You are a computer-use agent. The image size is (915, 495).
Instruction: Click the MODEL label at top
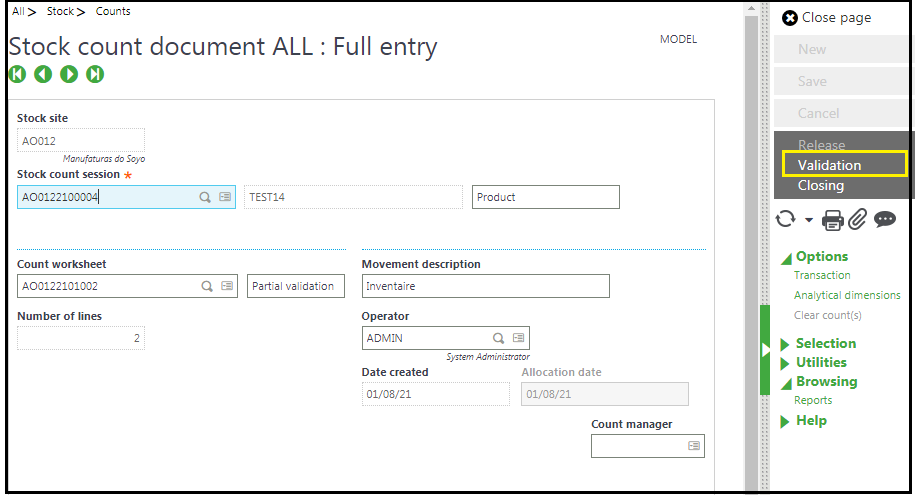[678, 39]
